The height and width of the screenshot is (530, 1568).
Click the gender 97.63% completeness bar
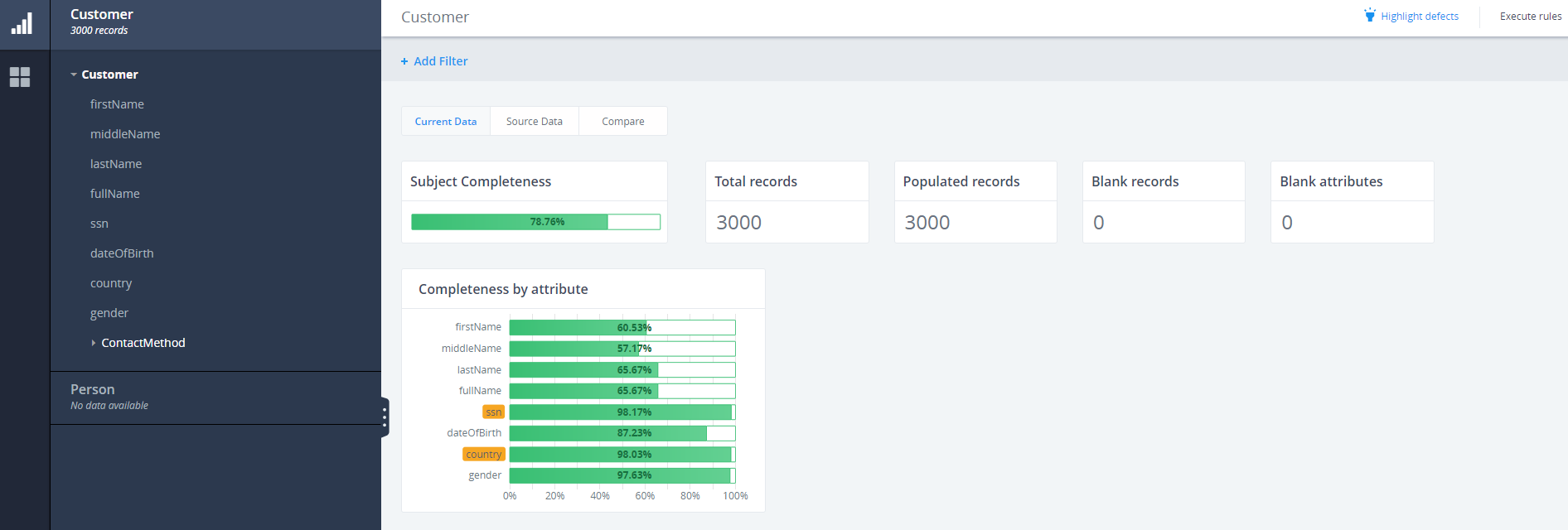pyautogui.click(x=622, y=475)
